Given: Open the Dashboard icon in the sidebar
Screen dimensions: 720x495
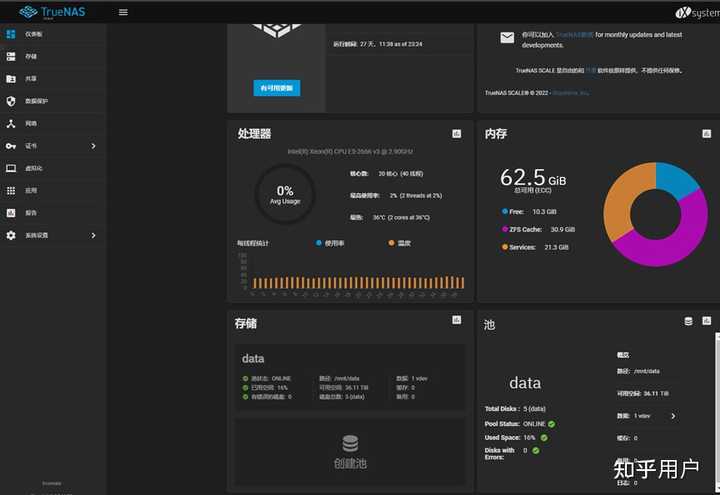Looking at the screenshot, I should pos(11,34).
